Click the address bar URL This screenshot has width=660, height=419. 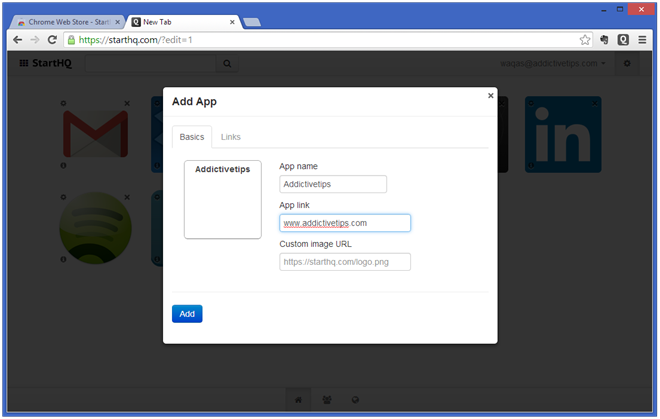(x=136, y=40)
